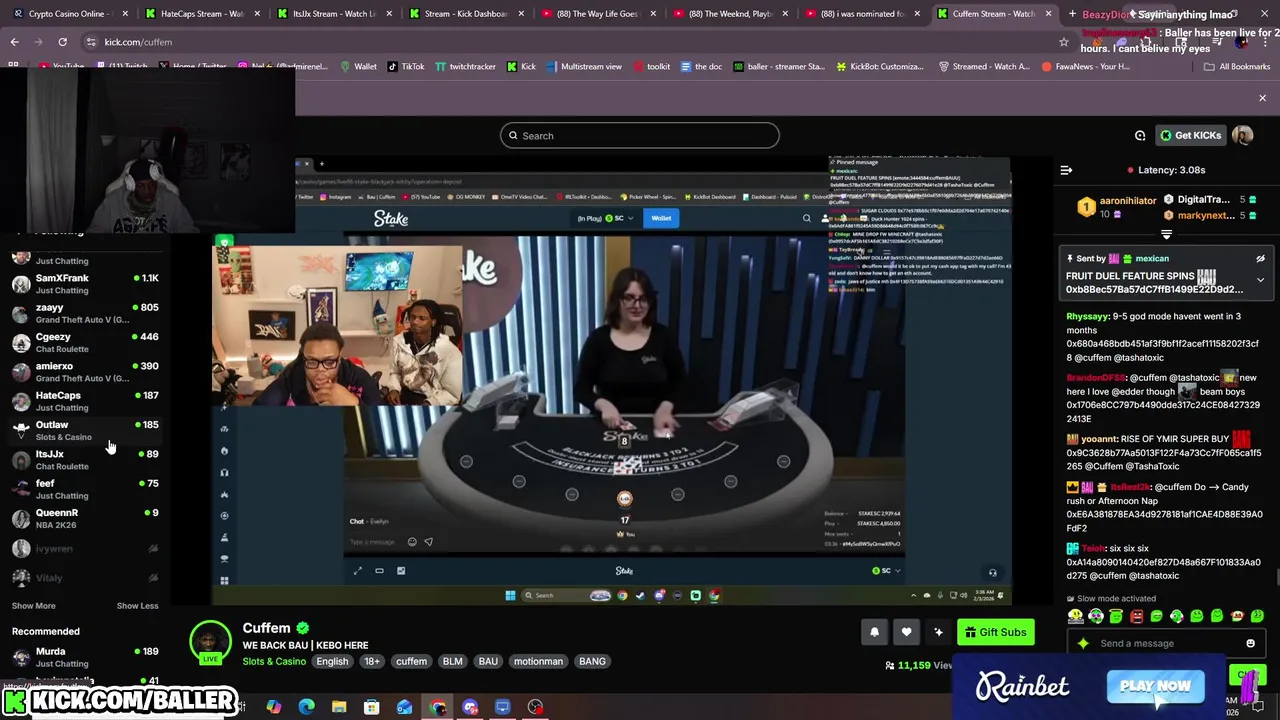Click the Cuffem profile avatar

(x=210, y=641)
